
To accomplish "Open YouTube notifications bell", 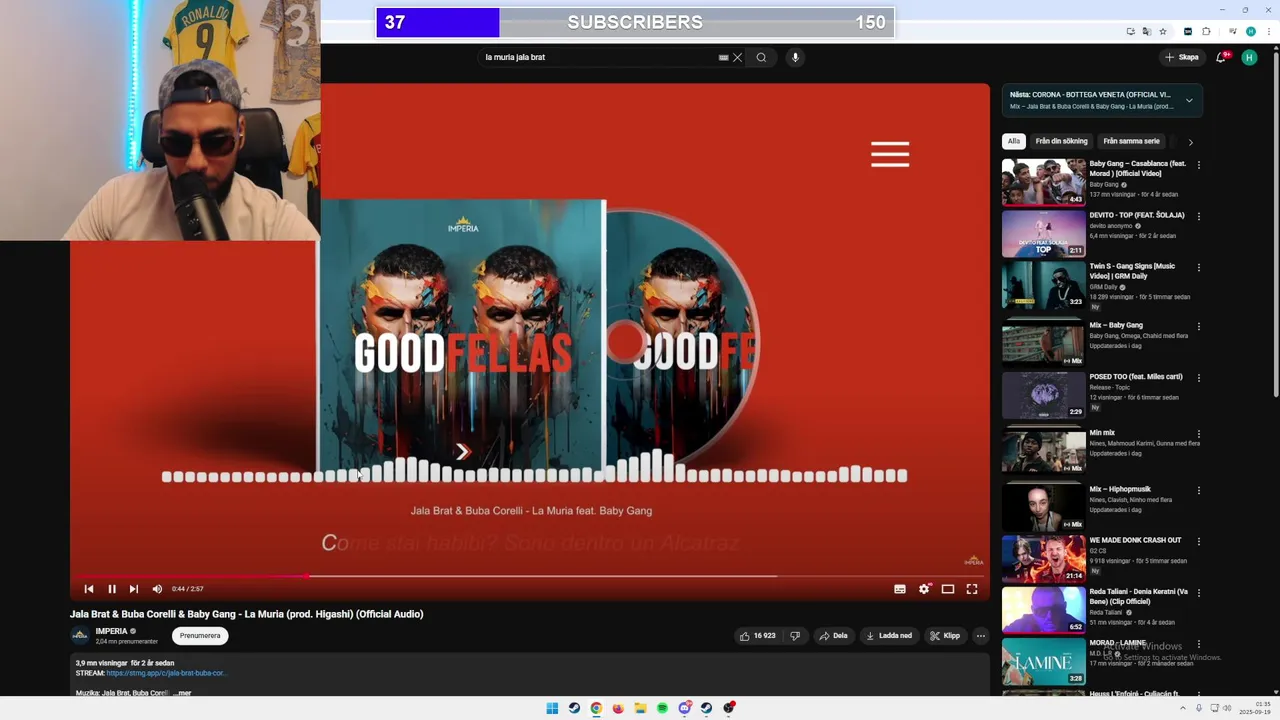I will click(x=1221, y=57).
